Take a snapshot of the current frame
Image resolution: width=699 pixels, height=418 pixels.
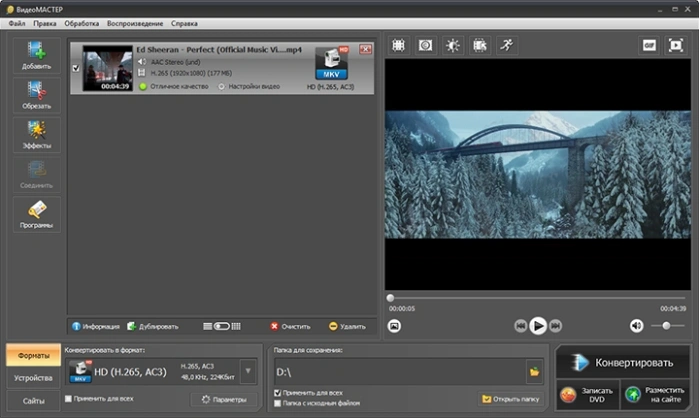point(394,326)
